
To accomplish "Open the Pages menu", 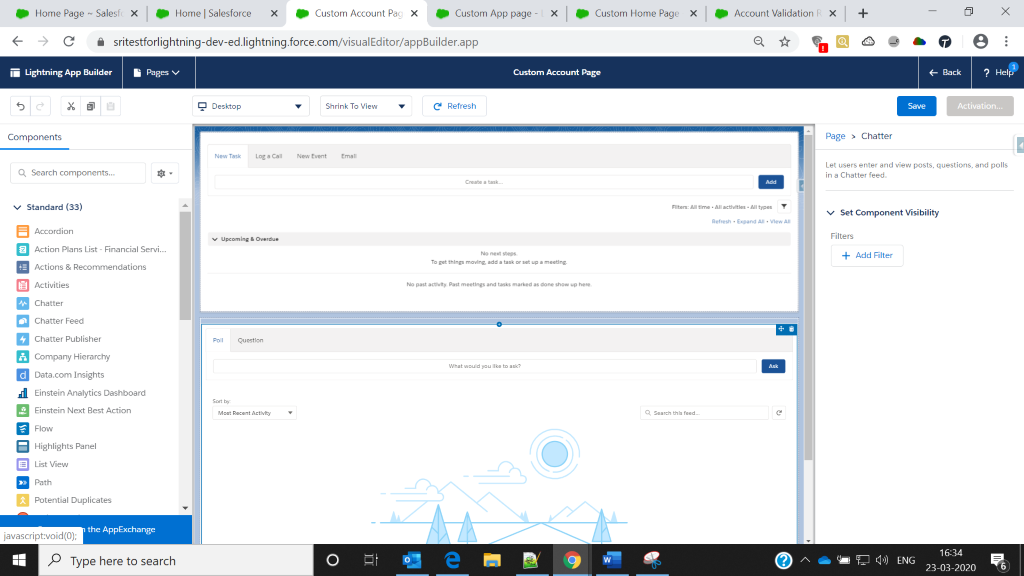I will click(157, 72).
